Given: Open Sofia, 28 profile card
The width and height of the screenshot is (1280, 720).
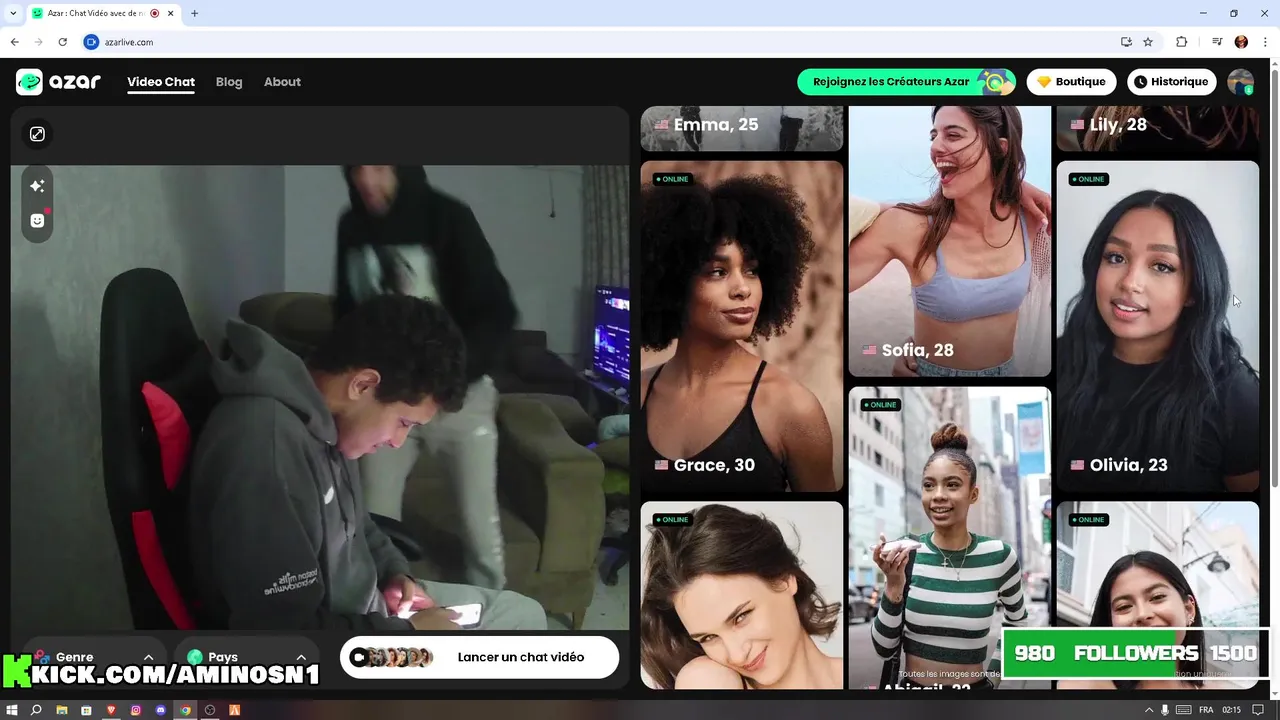Looking at the screenshot, I should point(950,241).
